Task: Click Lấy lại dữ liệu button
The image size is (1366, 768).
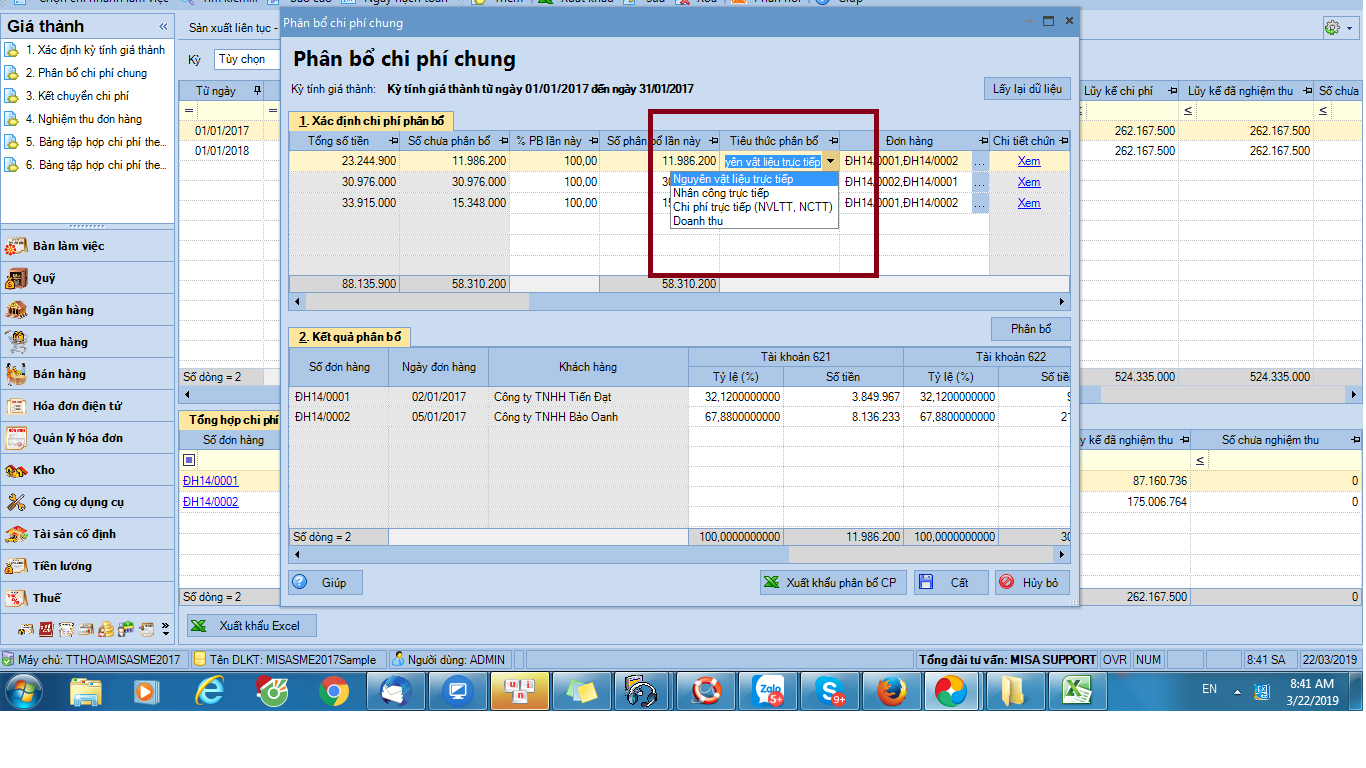Action: tap(1027, 89)
